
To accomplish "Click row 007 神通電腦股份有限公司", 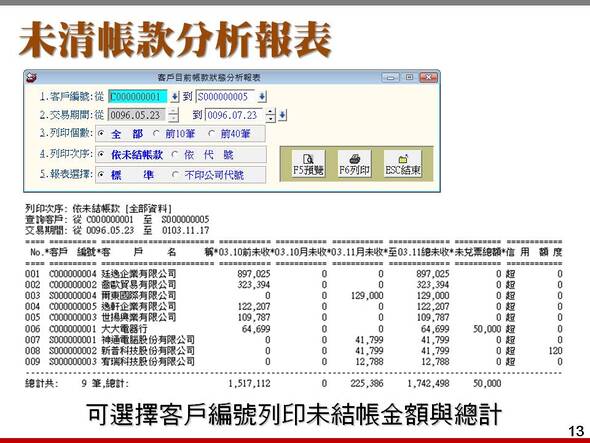I will (x=293, y=340).
